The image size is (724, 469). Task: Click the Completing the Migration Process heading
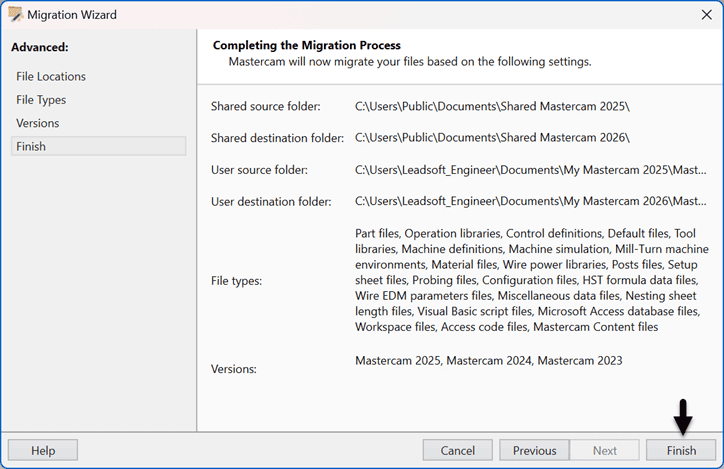click(x=307, y=45)
